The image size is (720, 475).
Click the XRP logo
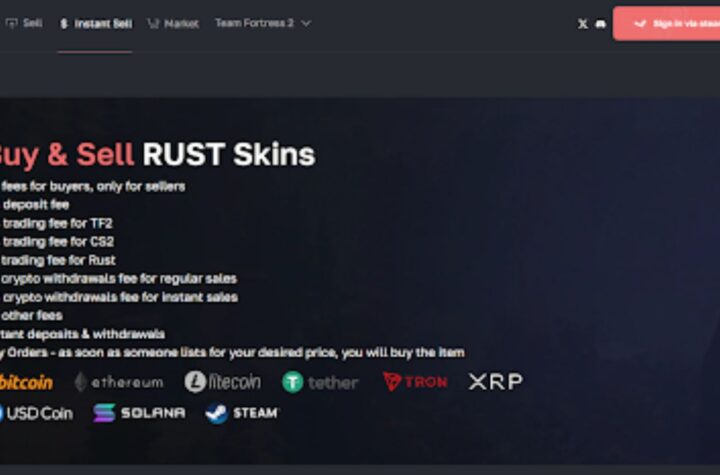[x=495, y=382]
